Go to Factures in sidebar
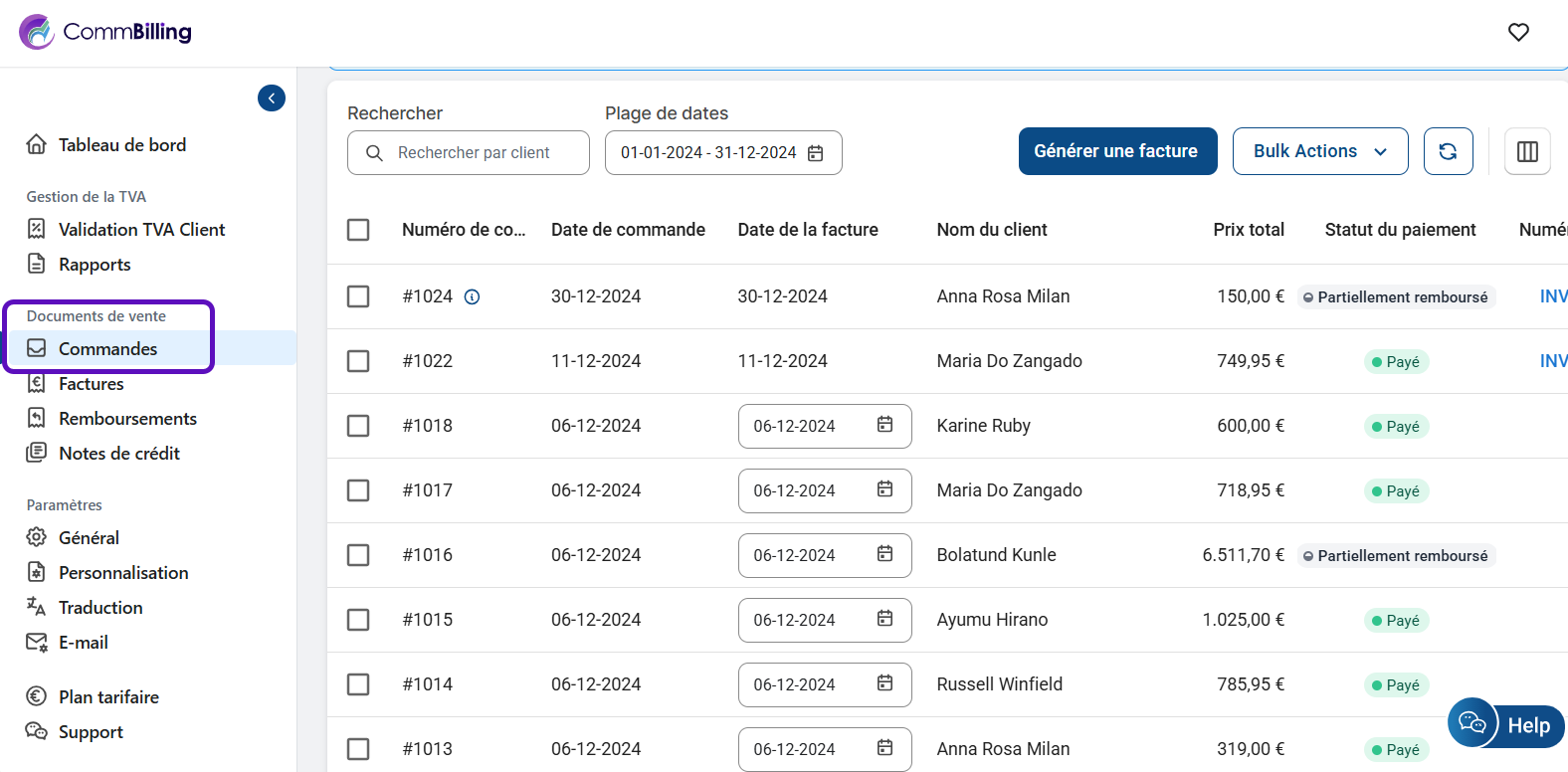The width and height of the screenshot is (1568, 772). (92, 384)
